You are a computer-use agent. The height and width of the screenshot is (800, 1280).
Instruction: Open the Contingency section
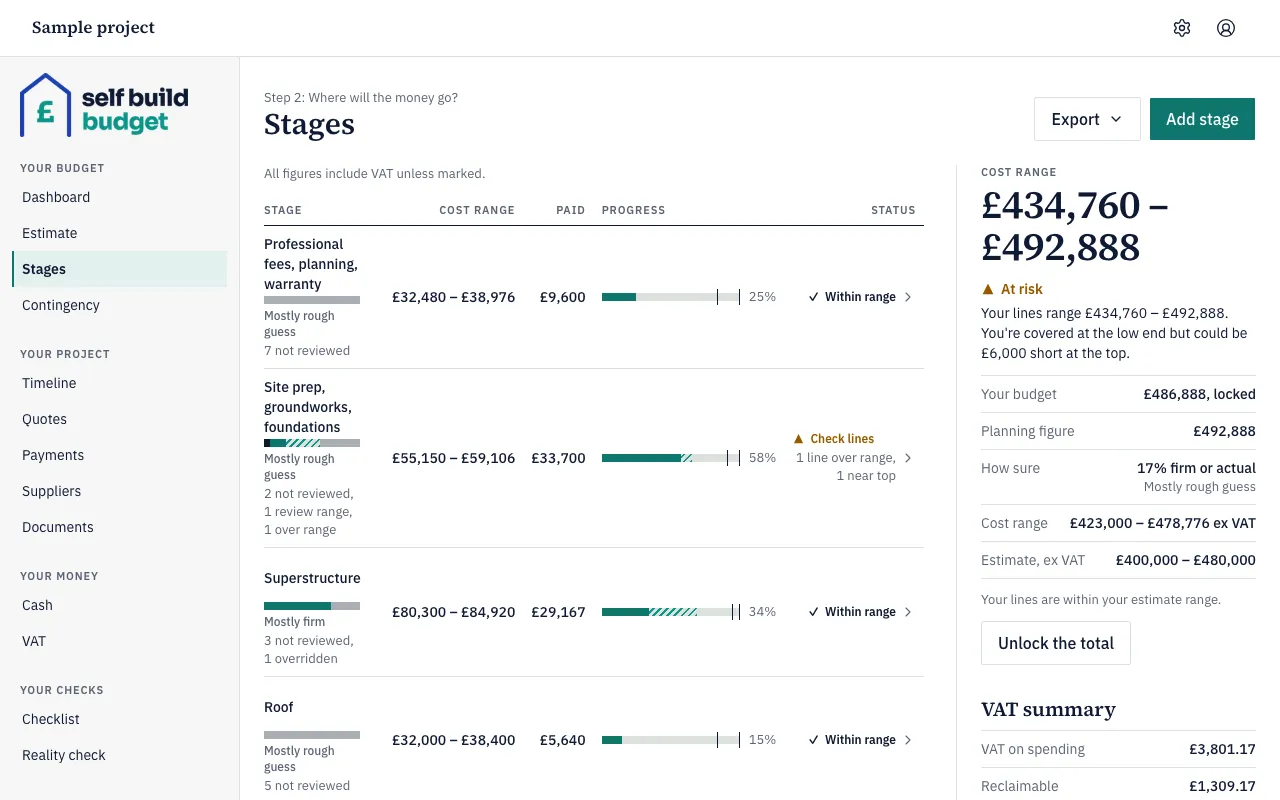119,305
